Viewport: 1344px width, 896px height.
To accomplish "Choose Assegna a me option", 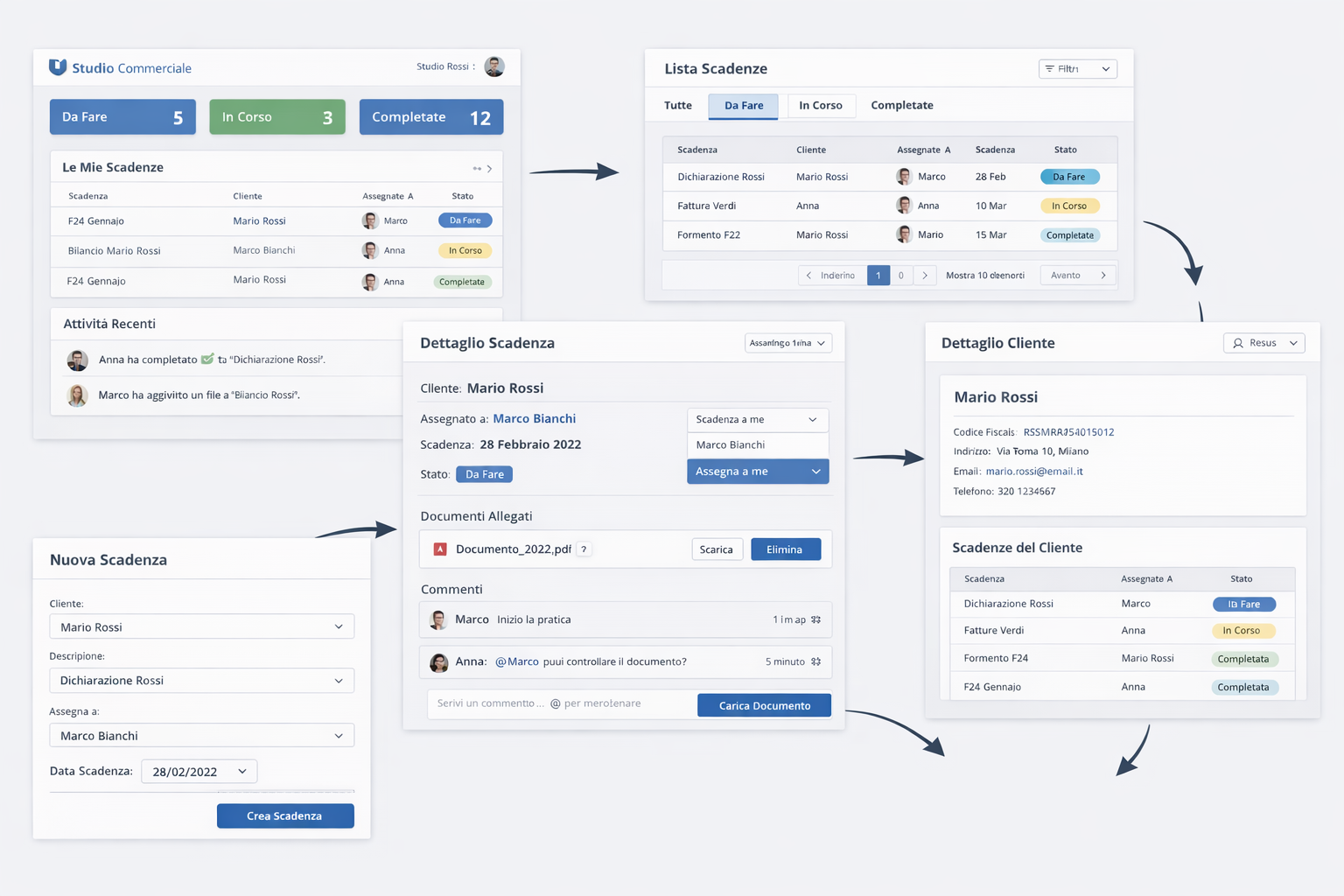I will [x=758, y=472].
